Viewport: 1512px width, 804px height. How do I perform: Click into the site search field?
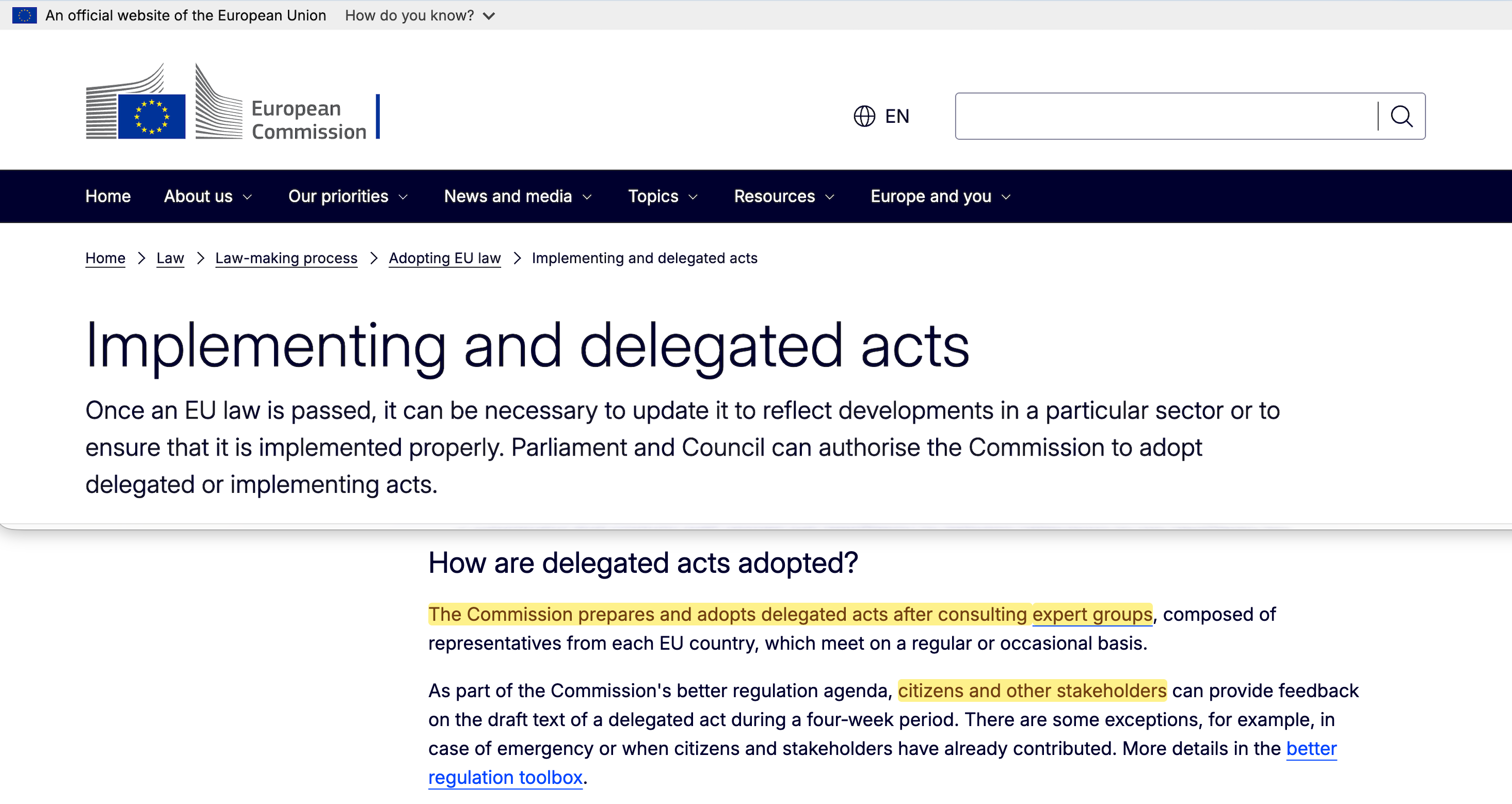point(1166,116)
